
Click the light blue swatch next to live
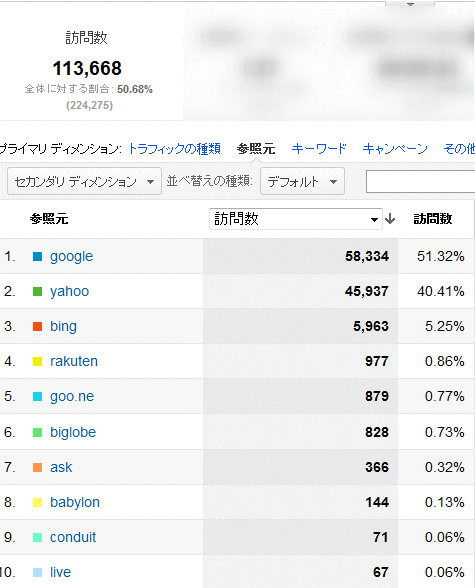pyautogui.click(x=37, y=572)
